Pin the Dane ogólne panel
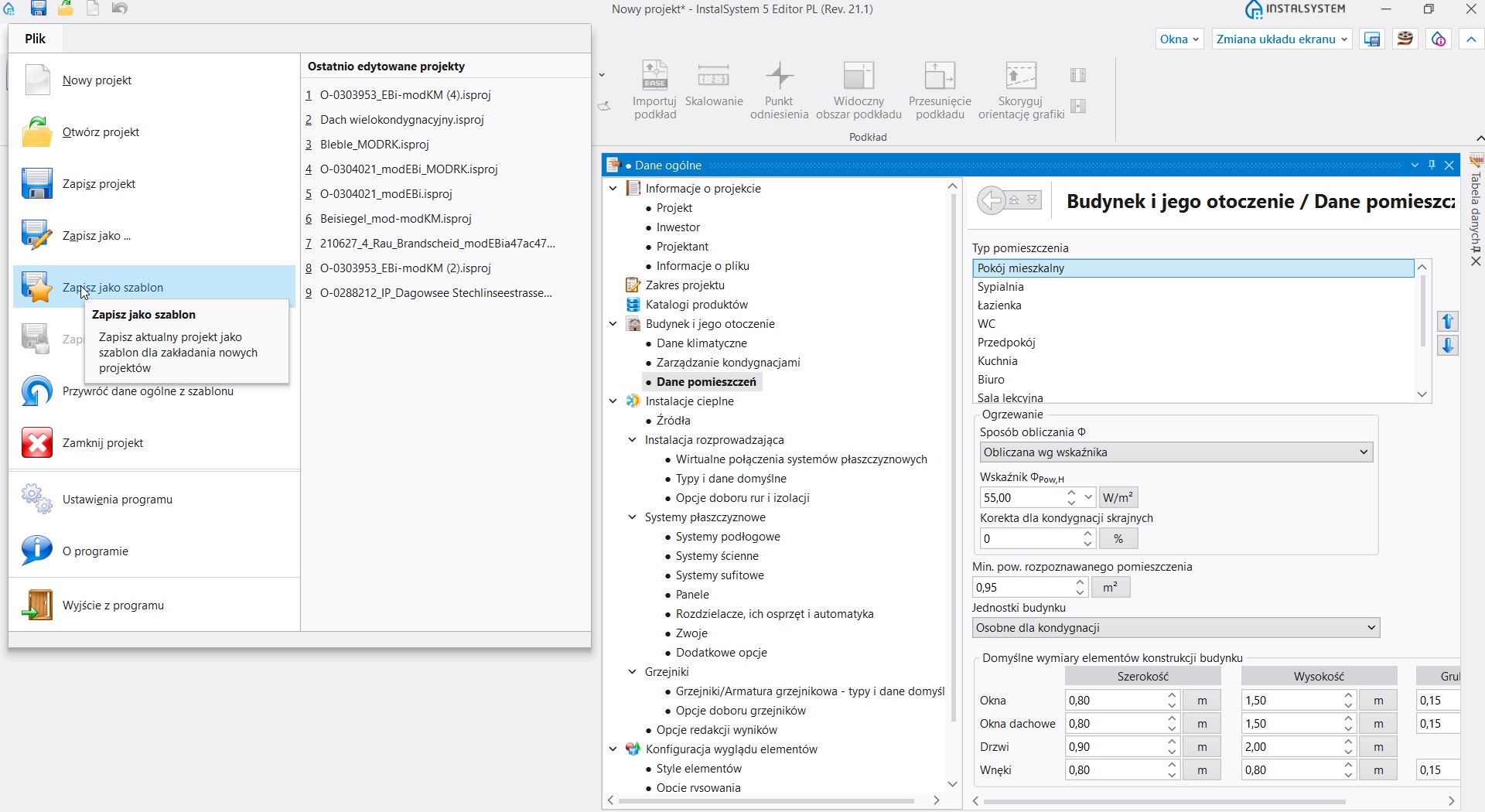The image size is (1485, 812). tap(1432, 165)
